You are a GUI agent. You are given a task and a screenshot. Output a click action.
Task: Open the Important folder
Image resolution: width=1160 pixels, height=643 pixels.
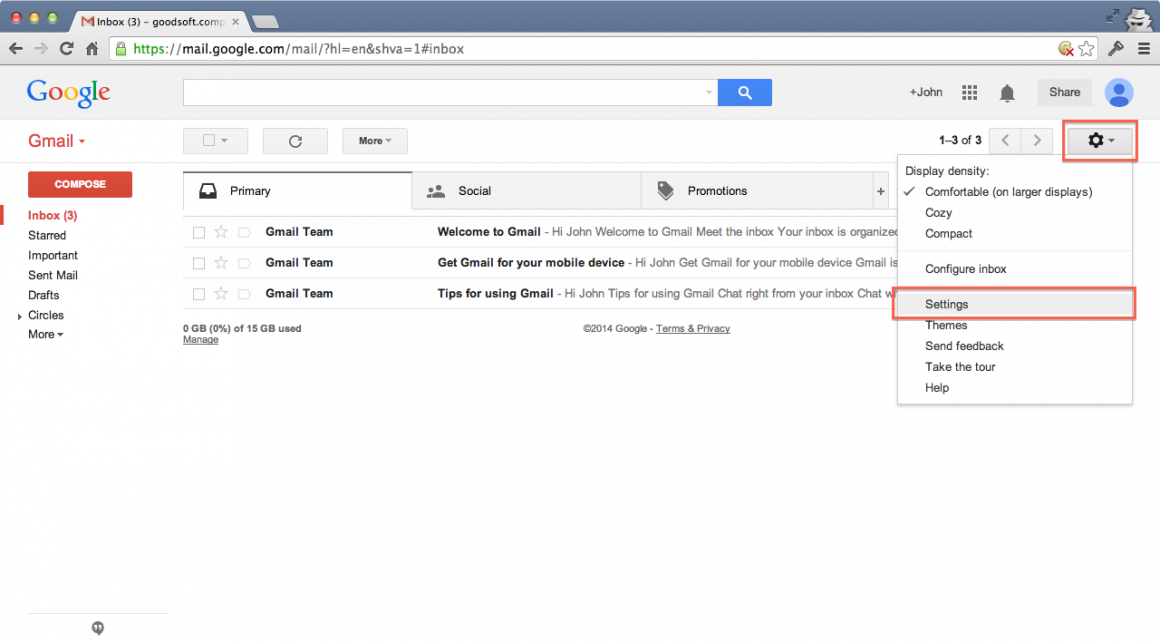(x=53, y=255)
